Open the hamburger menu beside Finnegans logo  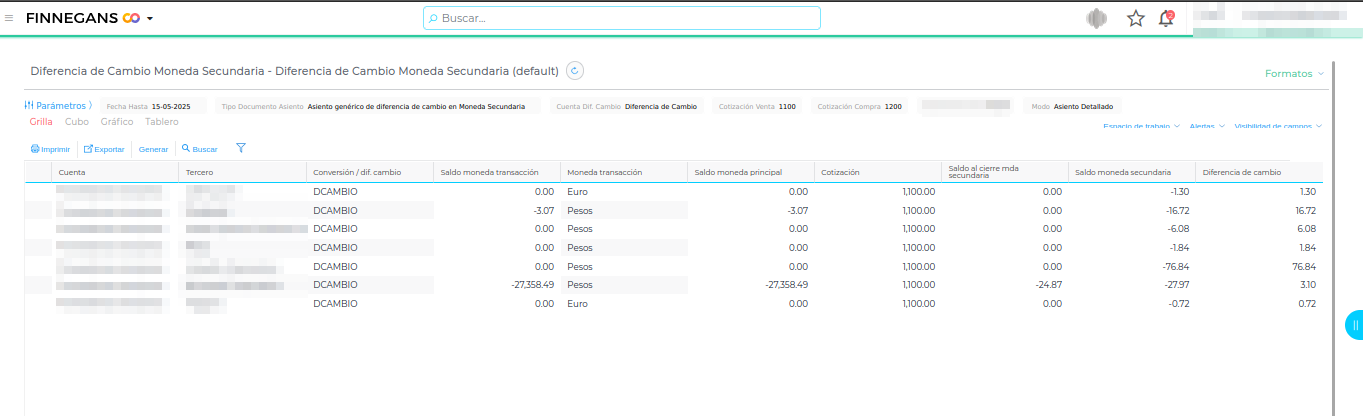pos(9,18)
